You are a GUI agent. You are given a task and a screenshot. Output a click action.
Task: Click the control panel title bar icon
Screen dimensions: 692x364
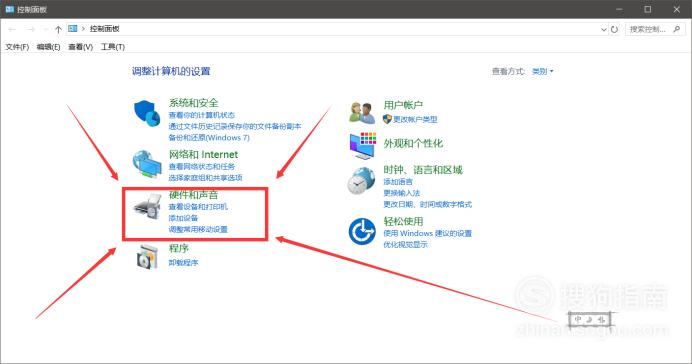tap(9, 9)
